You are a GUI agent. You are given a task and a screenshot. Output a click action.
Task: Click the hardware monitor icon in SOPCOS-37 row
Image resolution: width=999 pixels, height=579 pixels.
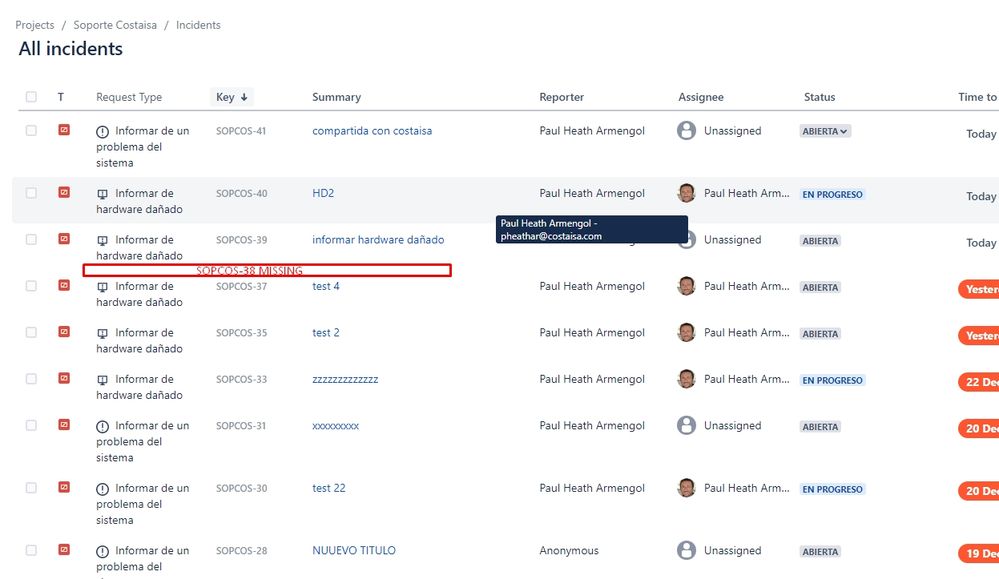tap(102, 287)
